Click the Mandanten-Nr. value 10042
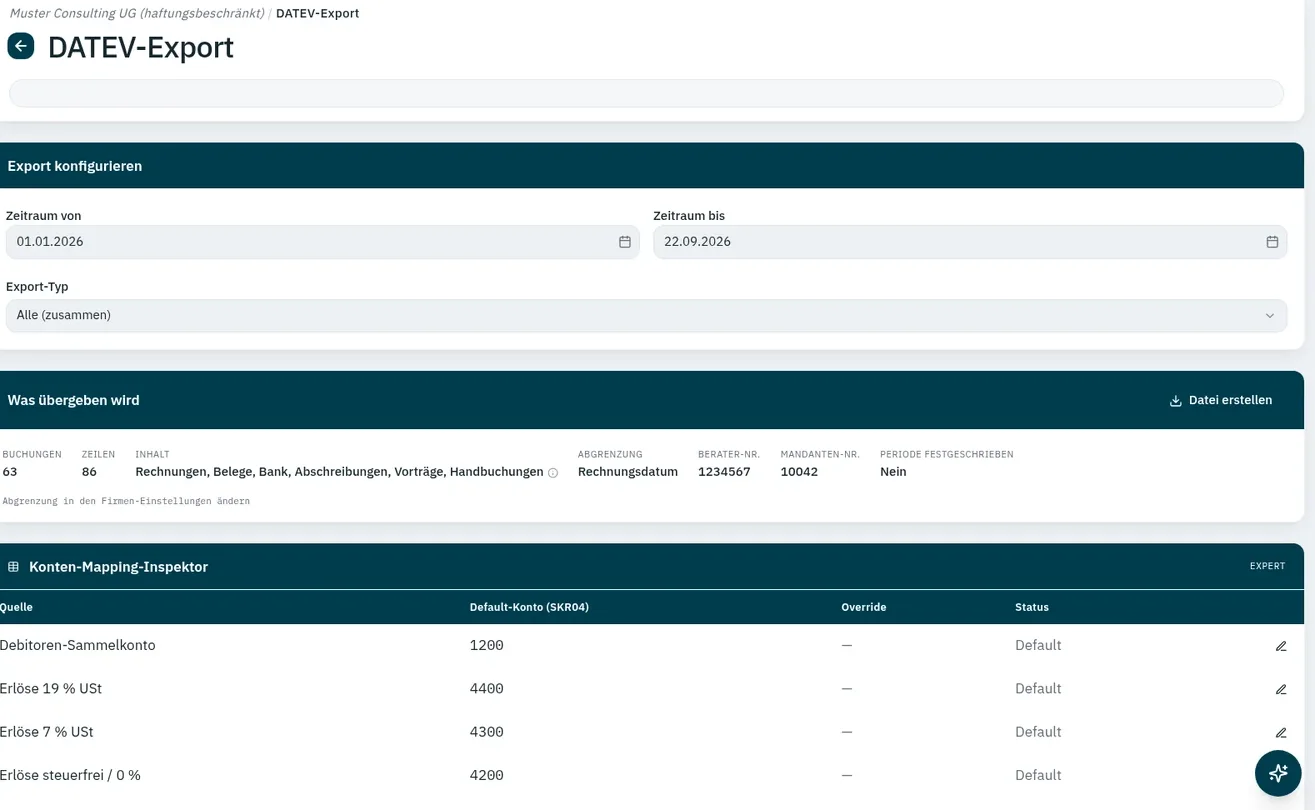 click(x=799, y=472)
